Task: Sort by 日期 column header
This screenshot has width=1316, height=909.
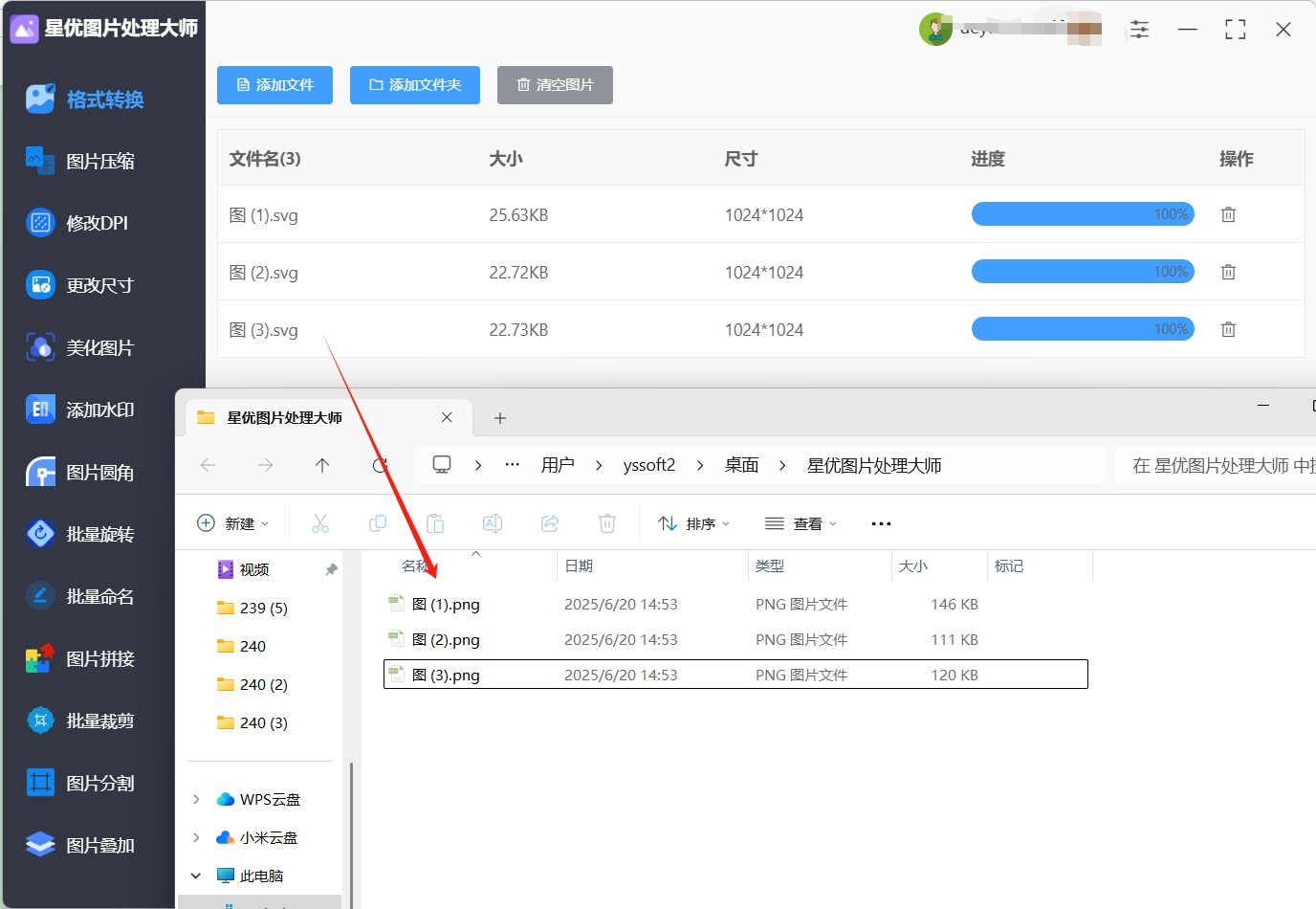Action: tap(652, 566)
